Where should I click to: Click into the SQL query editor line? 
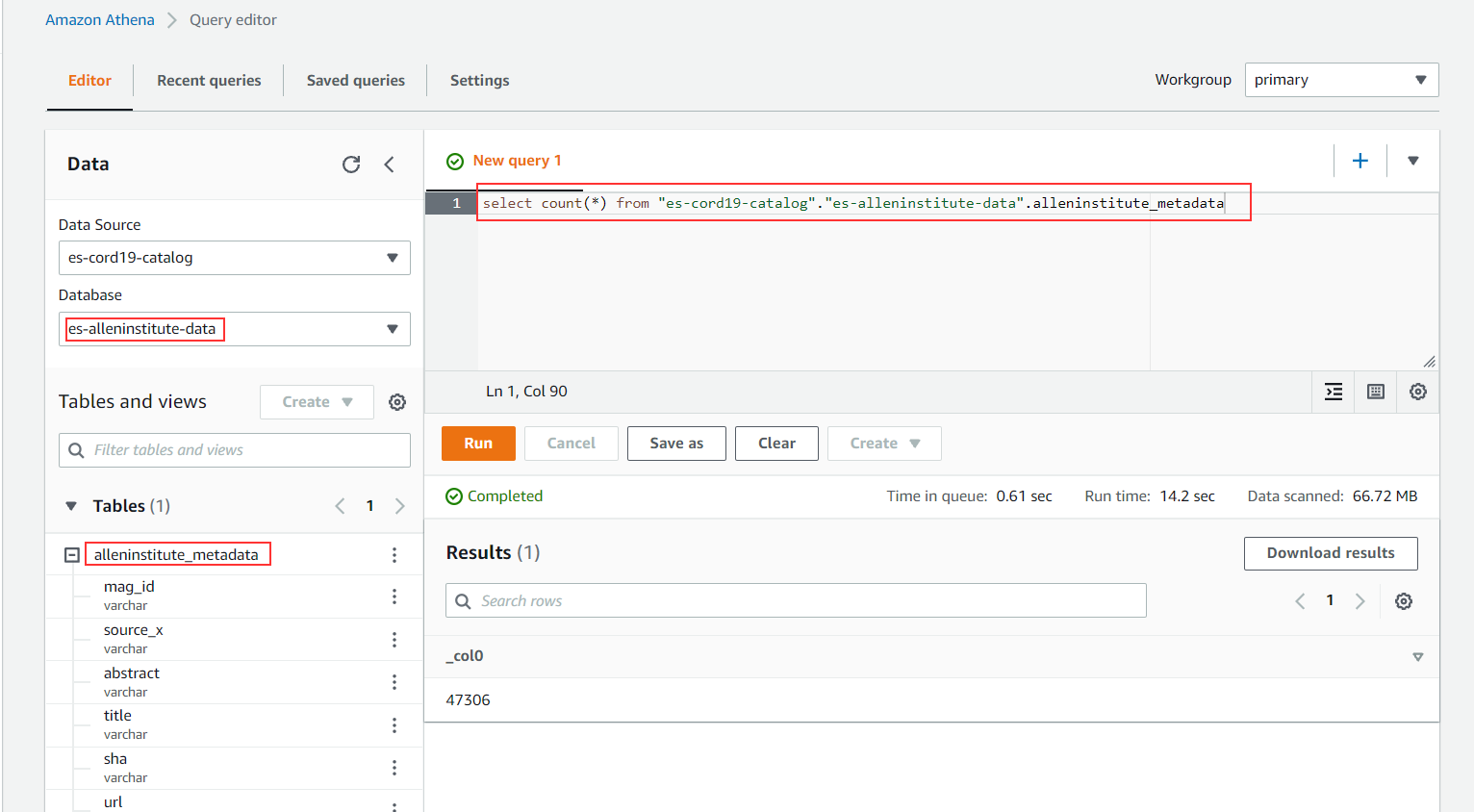853,203
